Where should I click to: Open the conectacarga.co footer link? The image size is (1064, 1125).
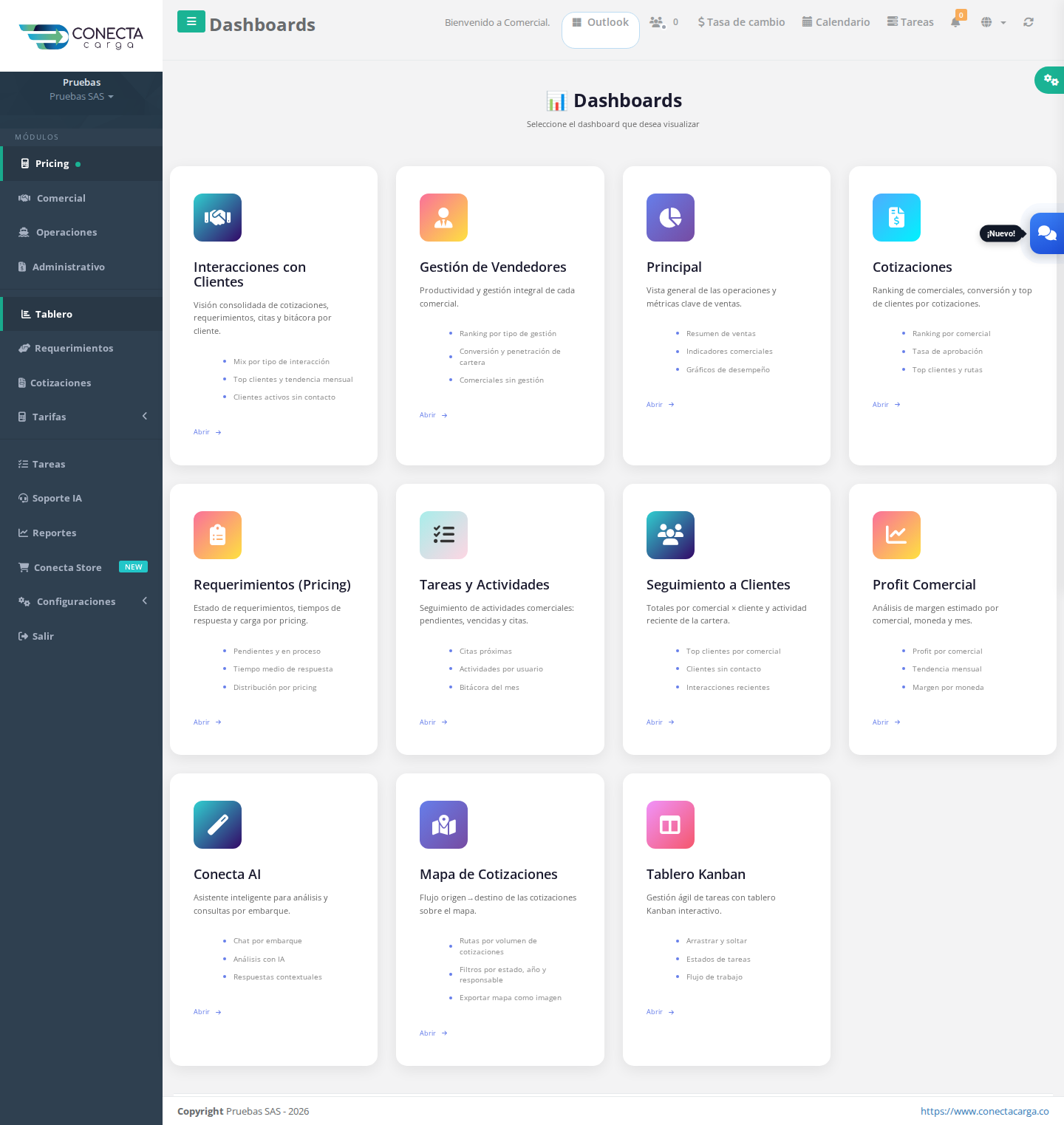984,1111
